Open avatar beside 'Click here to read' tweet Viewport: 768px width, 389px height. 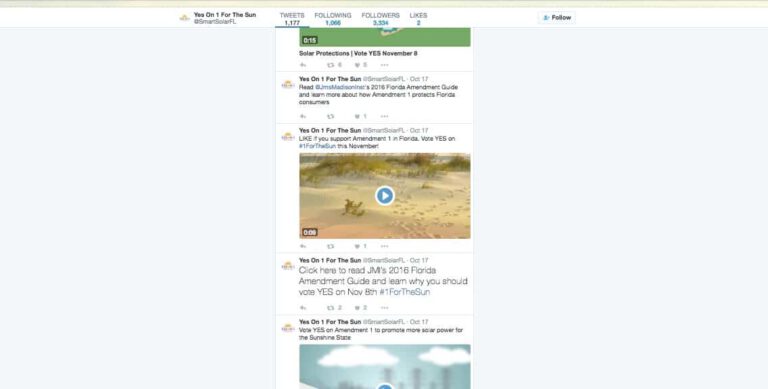[288, 266]
